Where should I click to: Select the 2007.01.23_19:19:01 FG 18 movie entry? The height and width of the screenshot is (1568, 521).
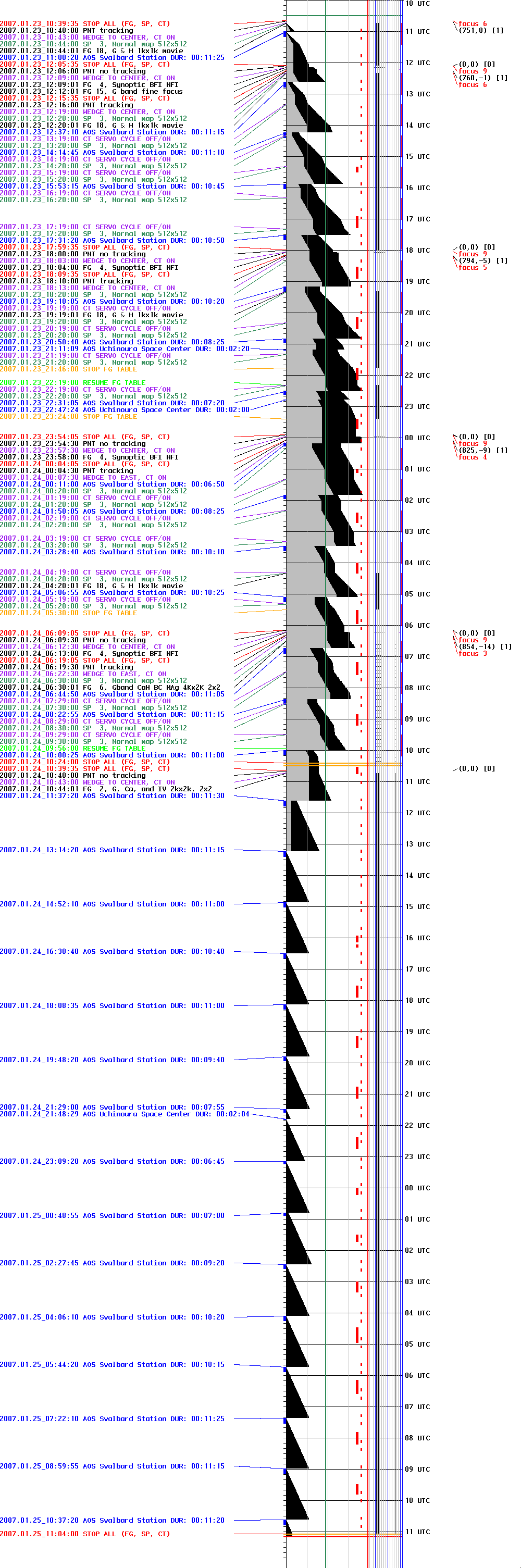[x=91, y=315]
